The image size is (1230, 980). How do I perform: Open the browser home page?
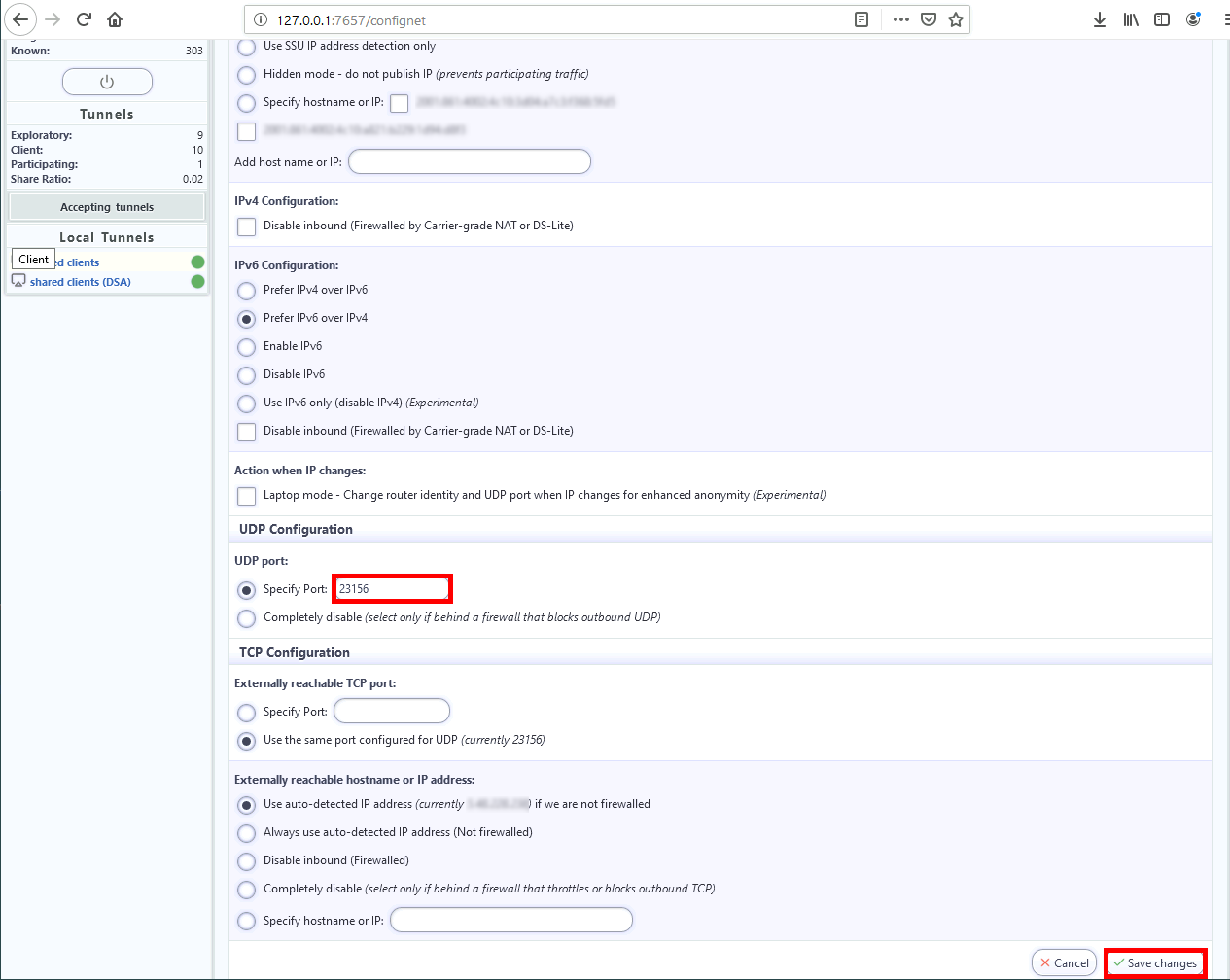tap(115, 19)
